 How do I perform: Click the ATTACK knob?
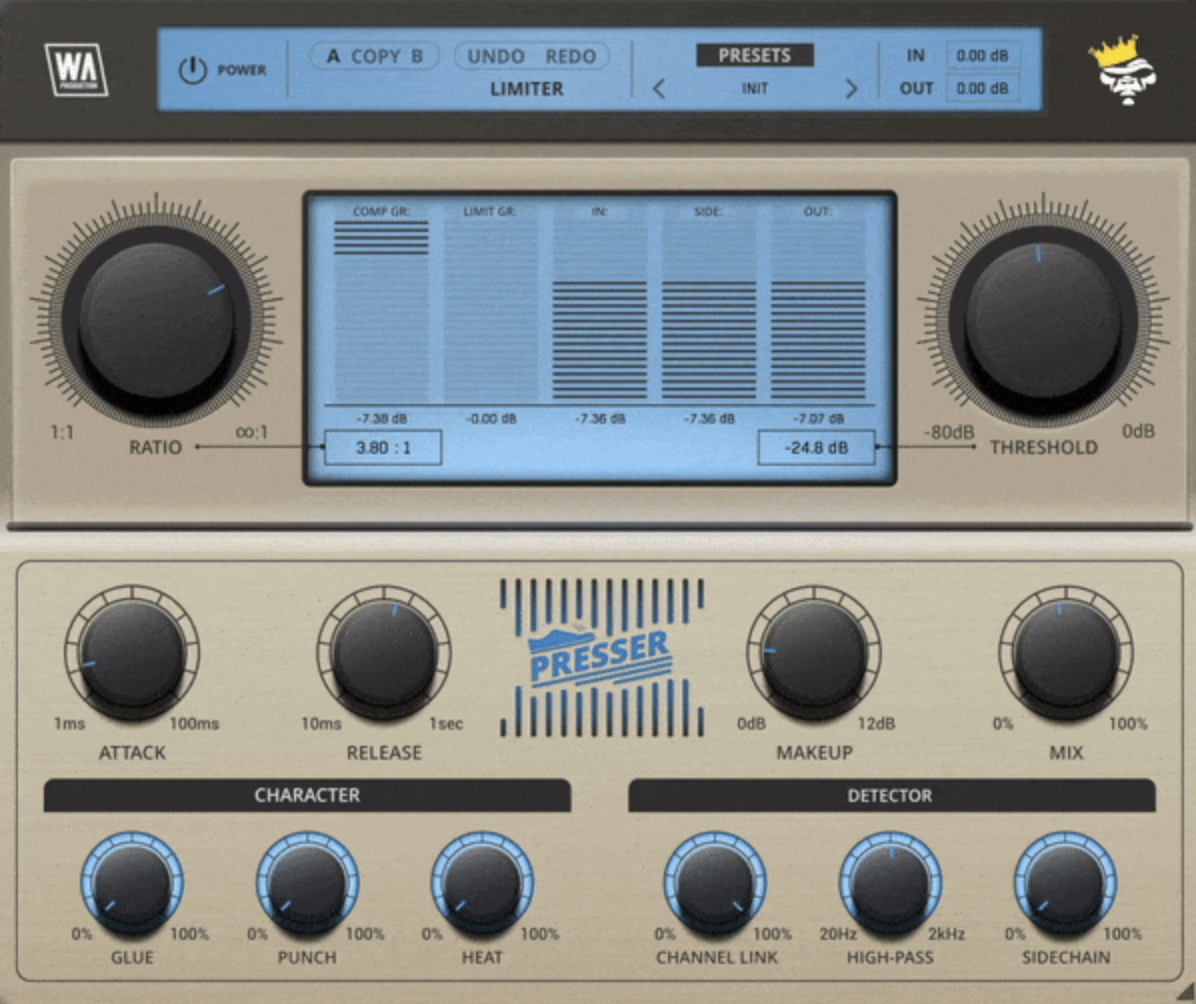click(132, 654)
